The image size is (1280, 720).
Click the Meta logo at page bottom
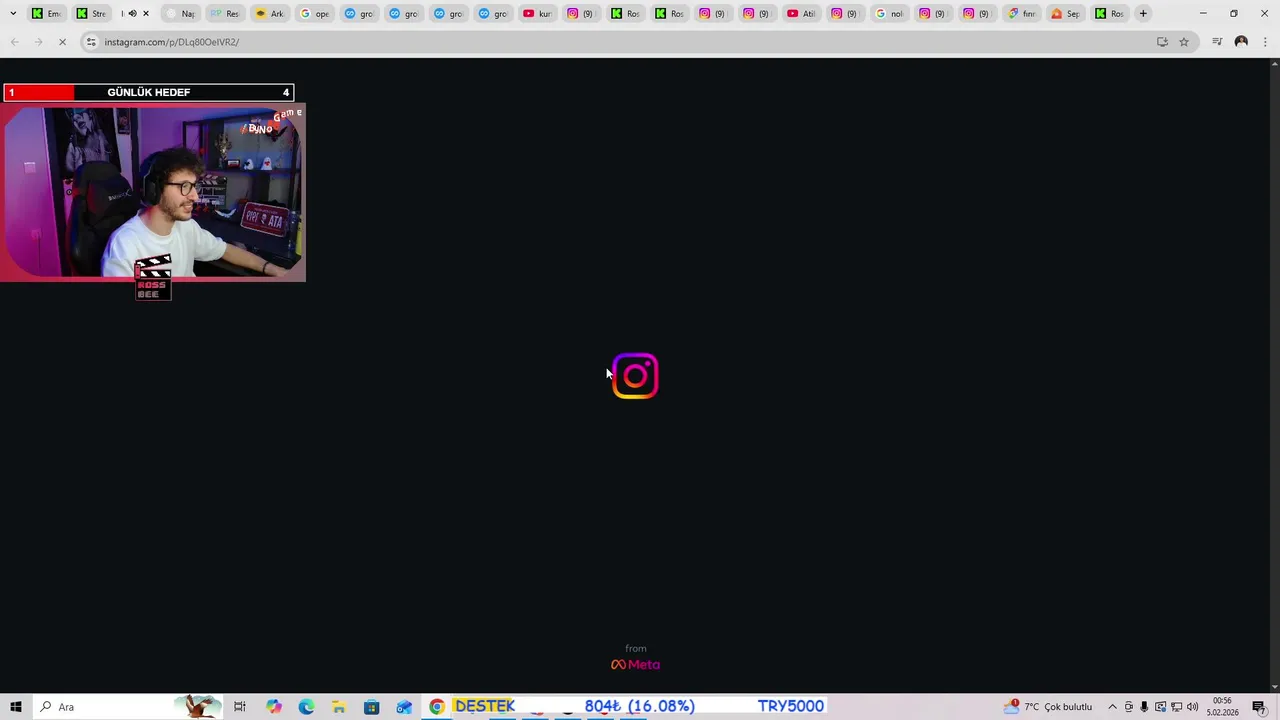click(x=636, y=664)
